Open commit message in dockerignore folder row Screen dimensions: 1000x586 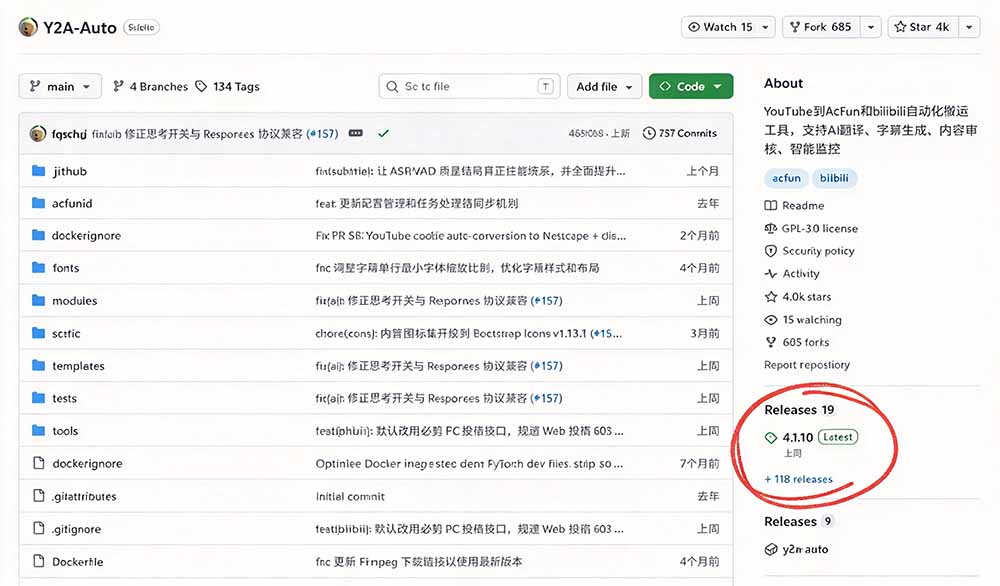click(471, 235)
